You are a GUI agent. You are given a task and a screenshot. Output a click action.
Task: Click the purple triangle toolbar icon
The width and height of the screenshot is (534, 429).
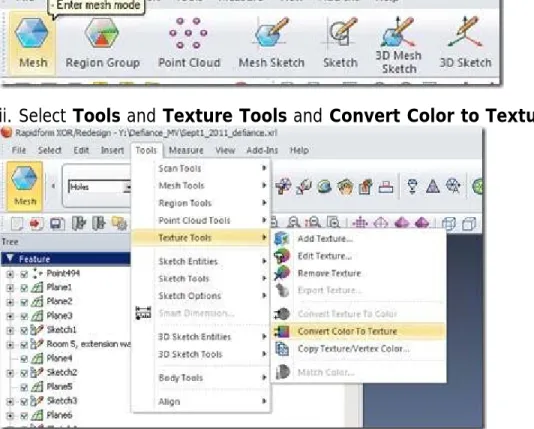click(x=433, y=187)
